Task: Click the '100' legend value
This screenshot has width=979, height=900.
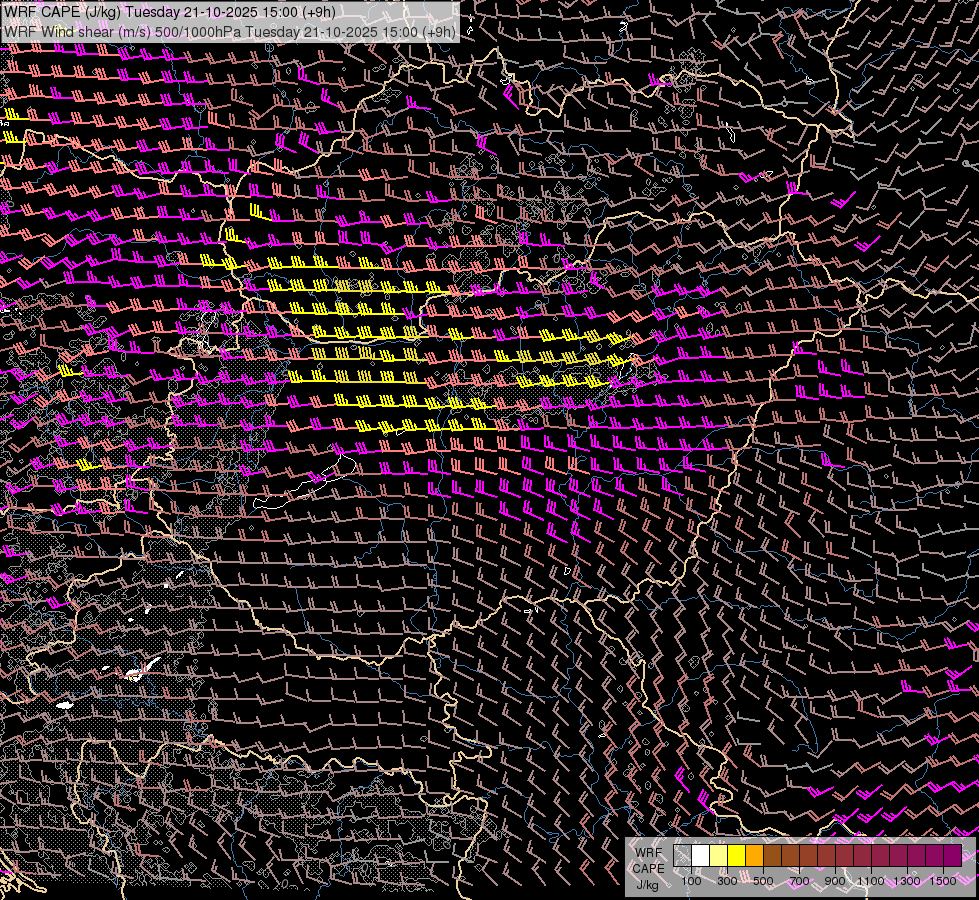Action: [691, 881]
